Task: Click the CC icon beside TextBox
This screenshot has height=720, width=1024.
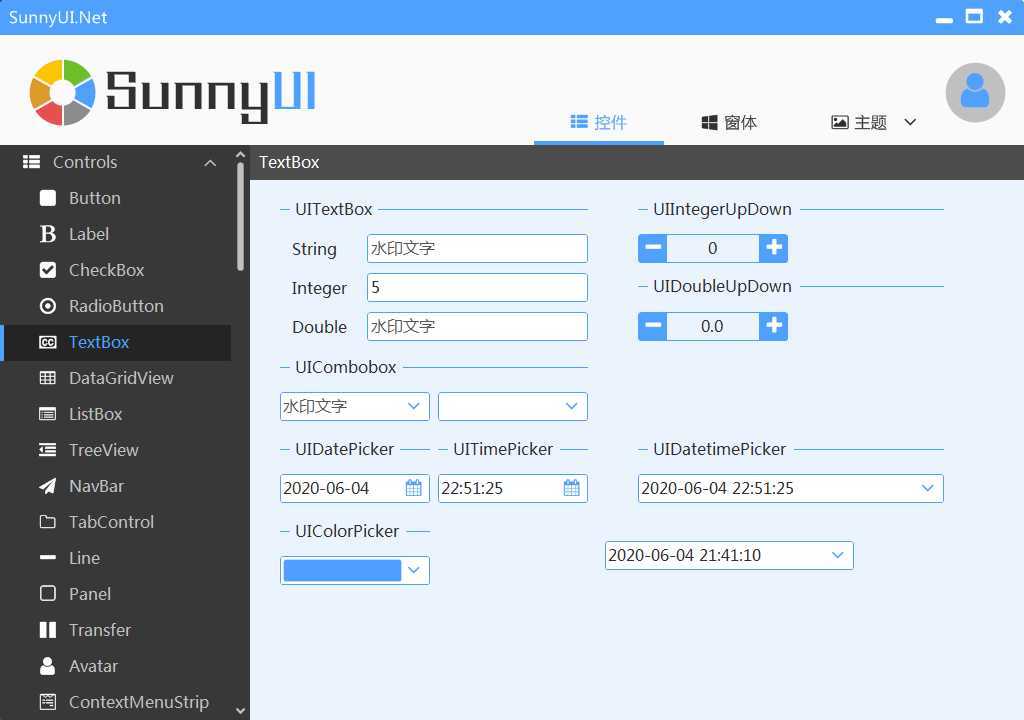Action: coord(48,342)
